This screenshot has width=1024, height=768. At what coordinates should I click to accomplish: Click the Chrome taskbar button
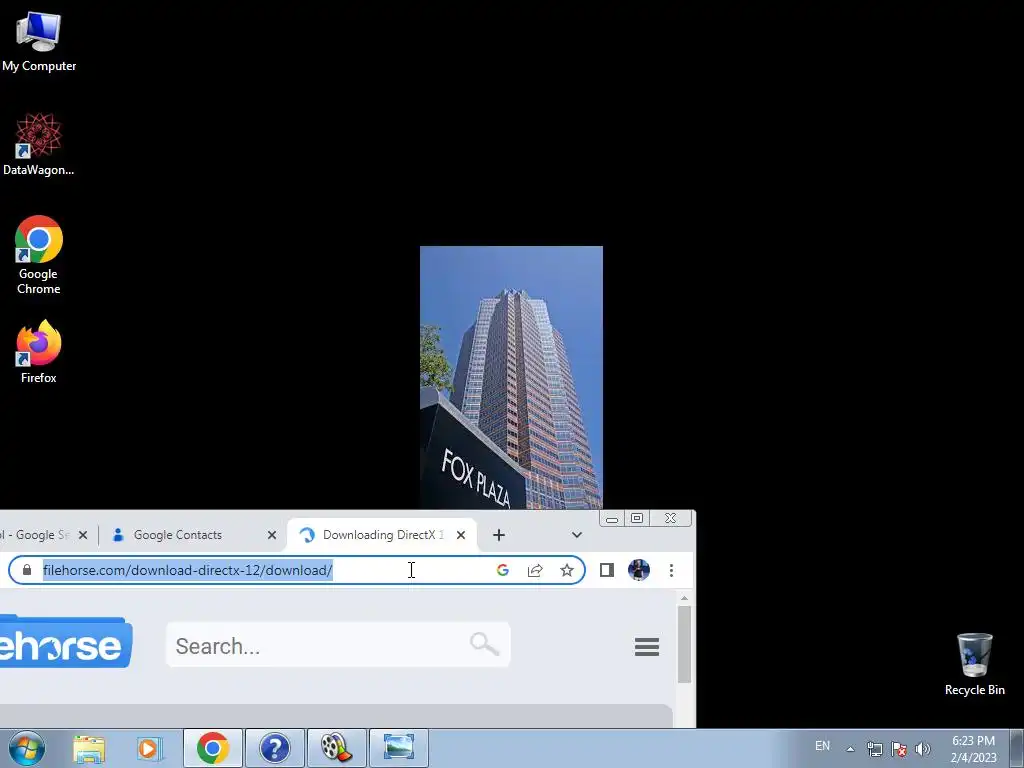coord(213,748)
